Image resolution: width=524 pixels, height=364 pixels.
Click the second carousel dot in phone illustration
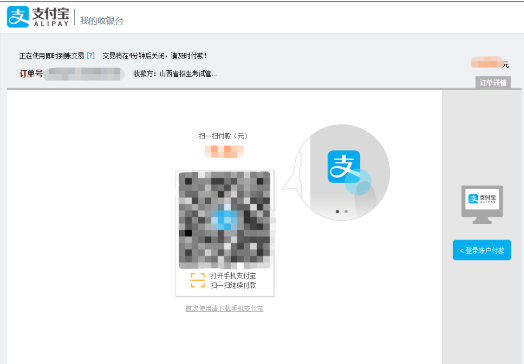[x=346, y=212]
